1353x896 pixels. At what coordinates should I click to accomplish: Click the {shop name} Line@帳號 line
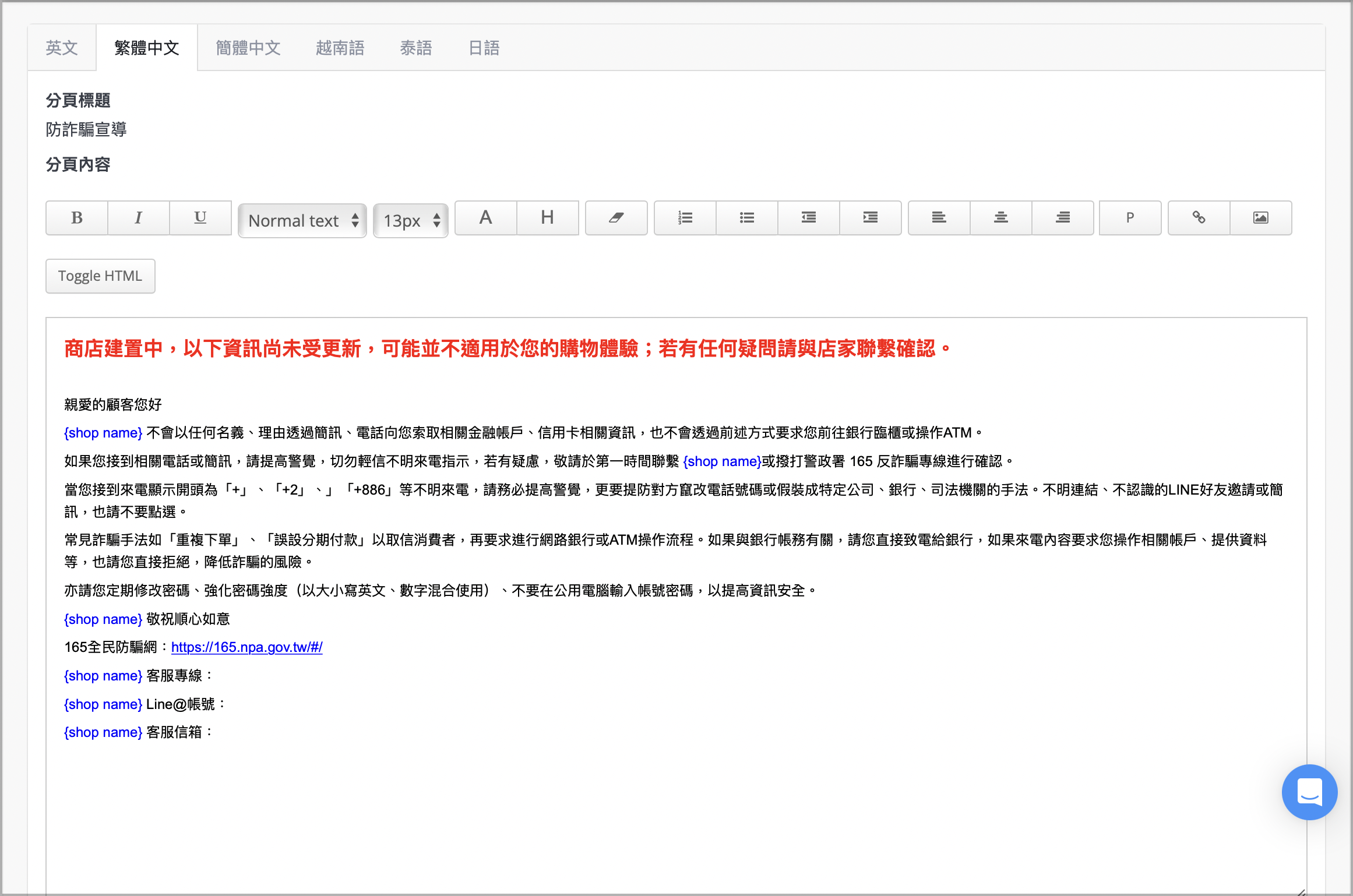pos(144,704)
